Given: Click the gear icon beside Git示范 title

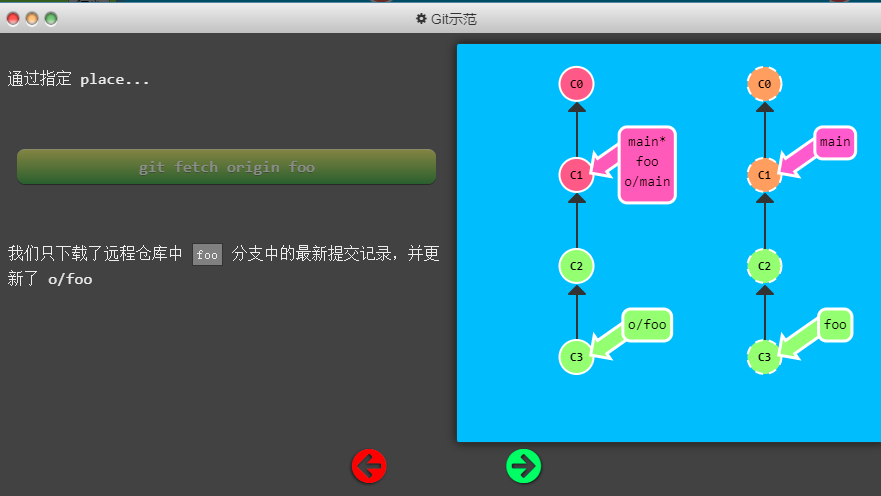Looking at the screenshot, I should pos(421,19).
